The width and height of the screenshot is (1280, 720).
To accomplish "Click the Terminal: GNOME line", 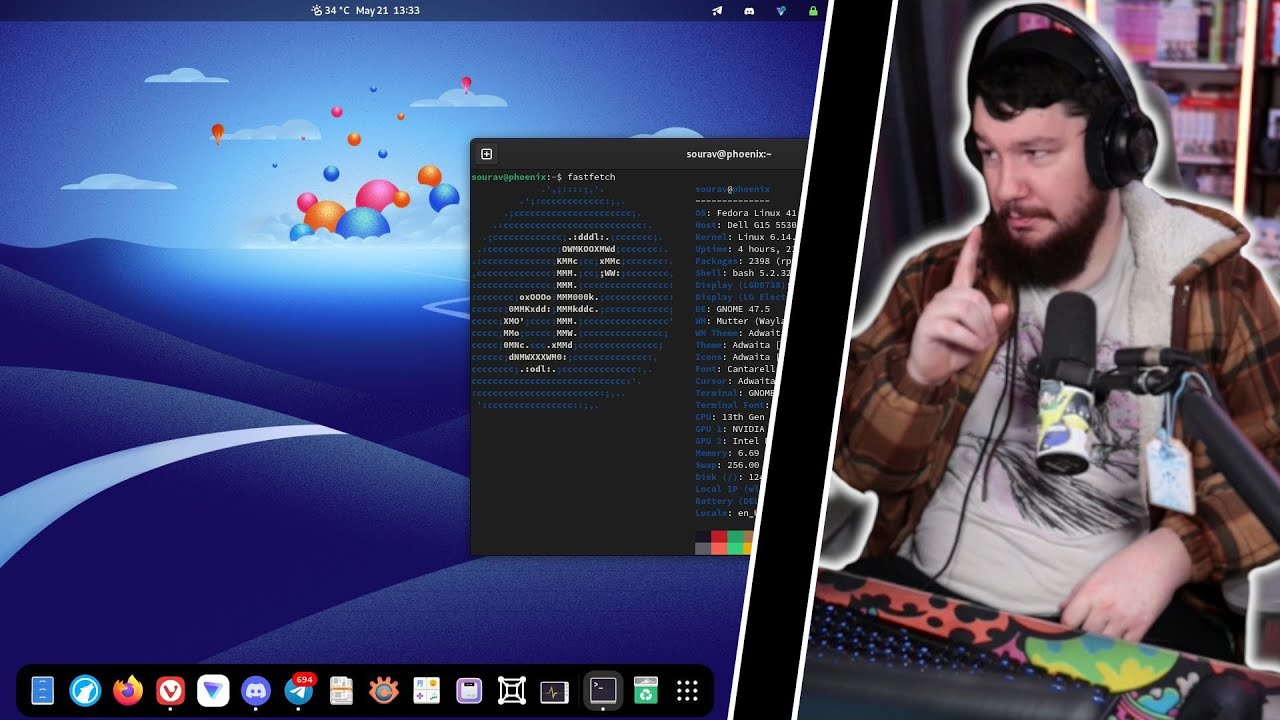I will tap(736, 393).
